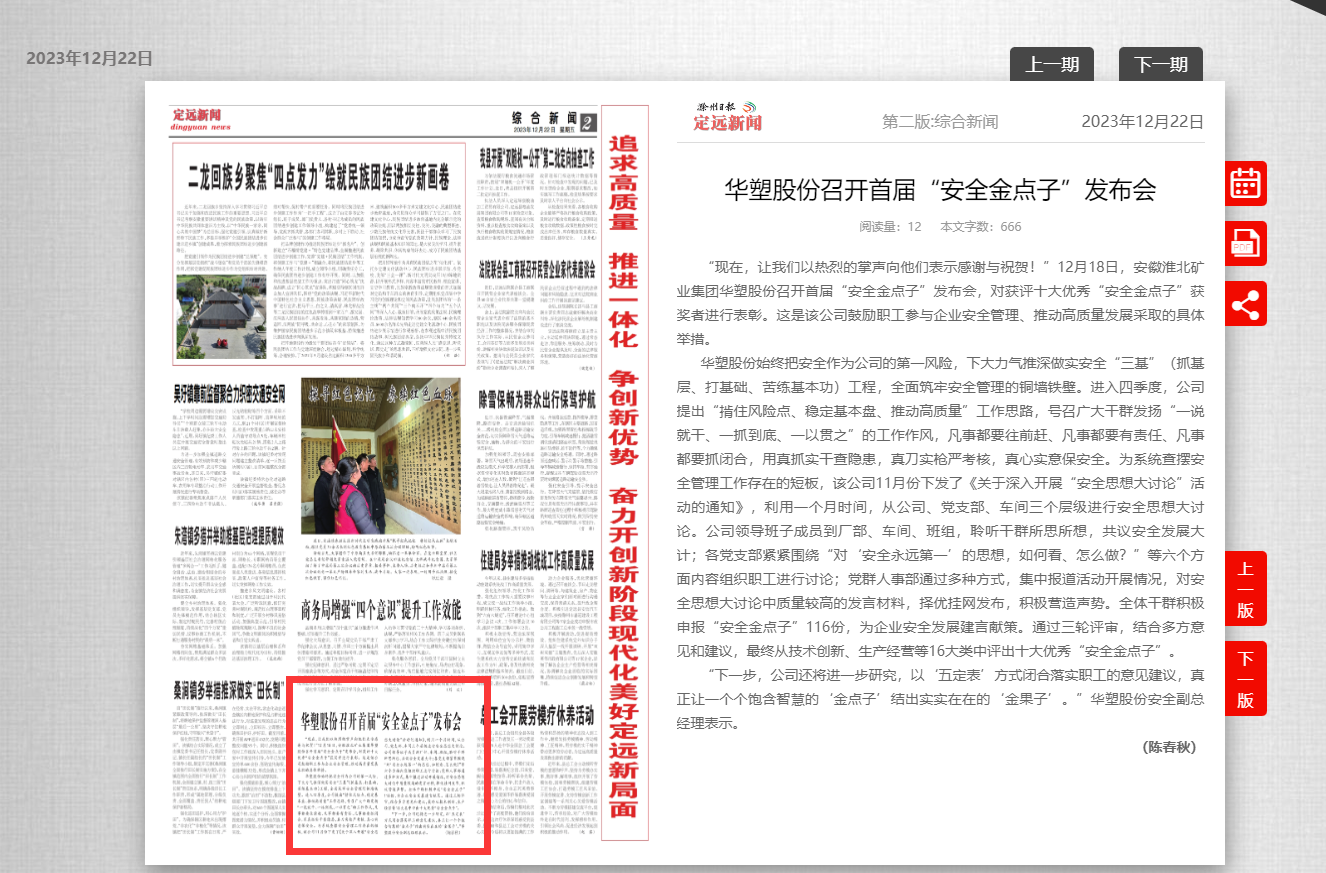Image resolution: width=1326 pixels, height=873 pixels.
Task: Open the 住建局 article headline
Action: [537, 557]
